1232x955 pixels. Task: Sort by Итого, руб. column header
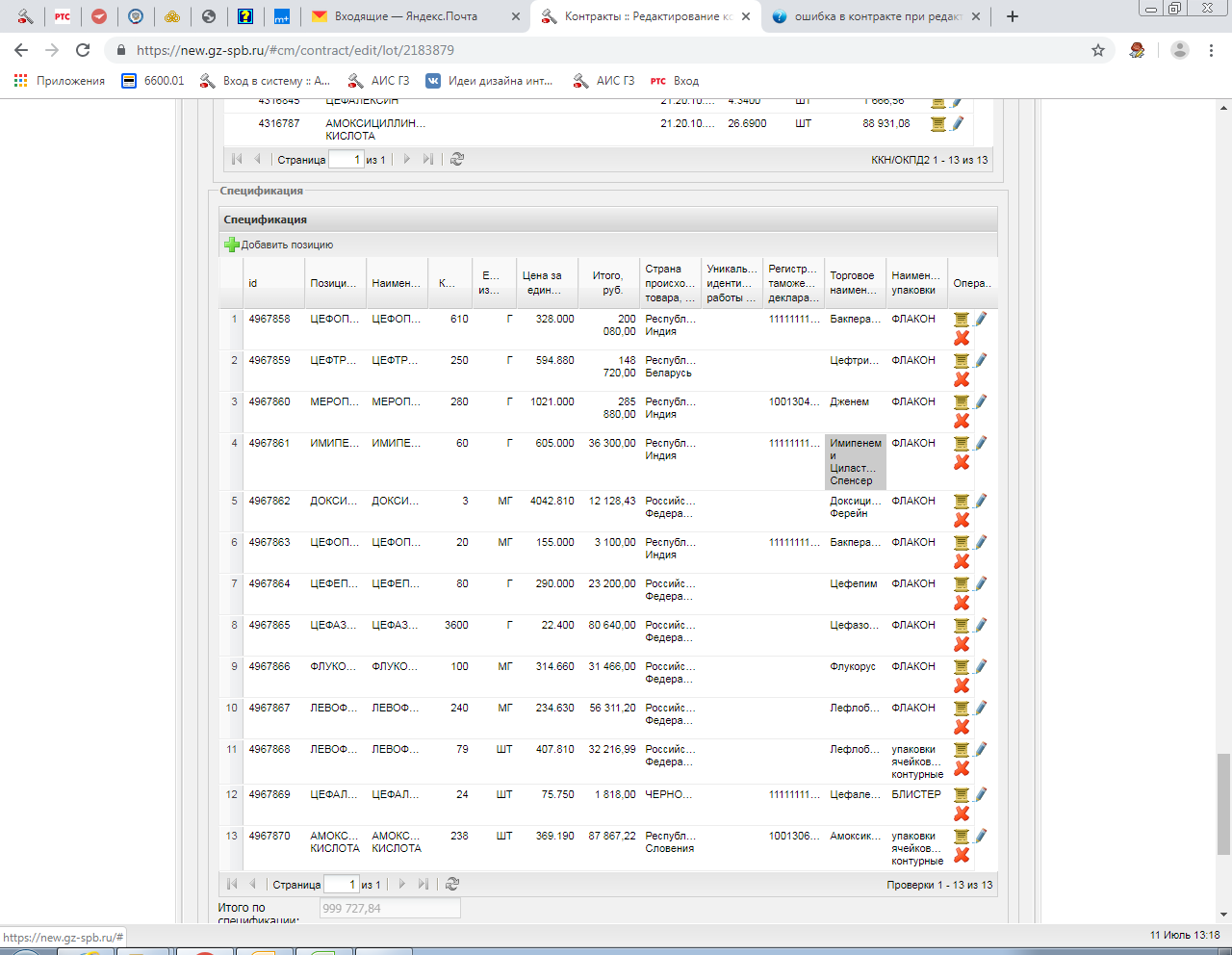608,283
